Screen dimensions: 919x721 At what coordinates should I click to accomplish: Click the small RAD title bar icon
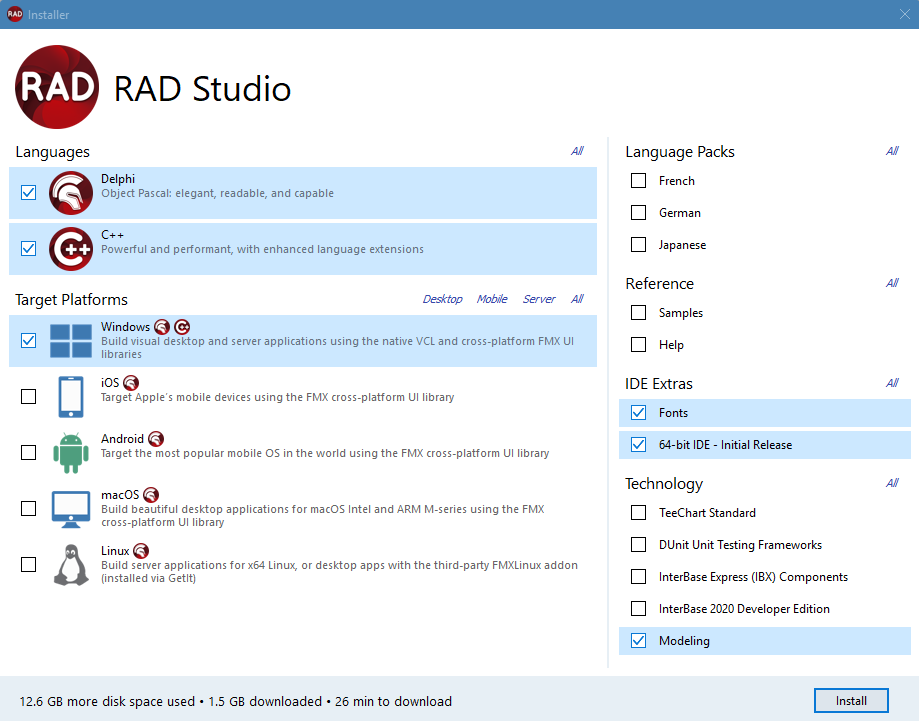[x=15, y=14]
